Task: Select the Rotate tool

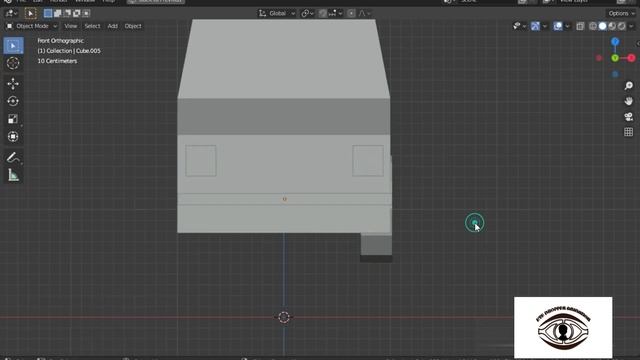Action: coord(13,101)
